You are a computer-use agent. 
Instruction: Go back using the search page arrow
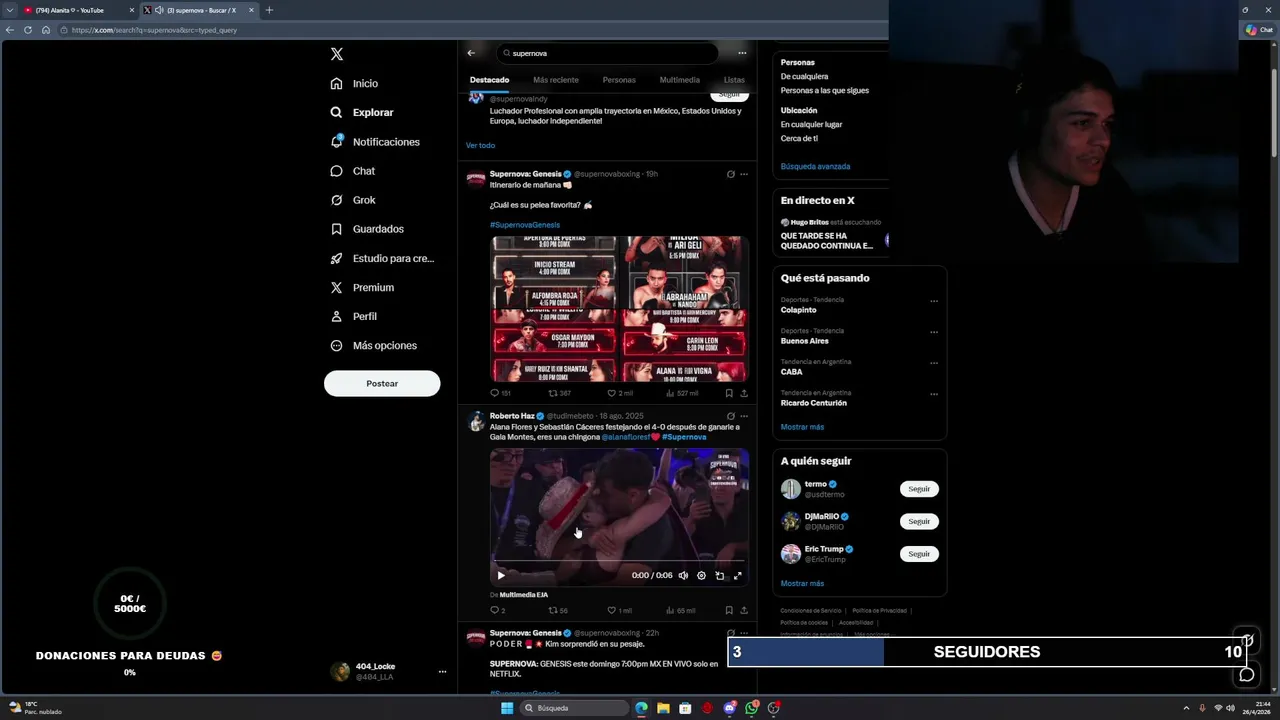(471, 53)
